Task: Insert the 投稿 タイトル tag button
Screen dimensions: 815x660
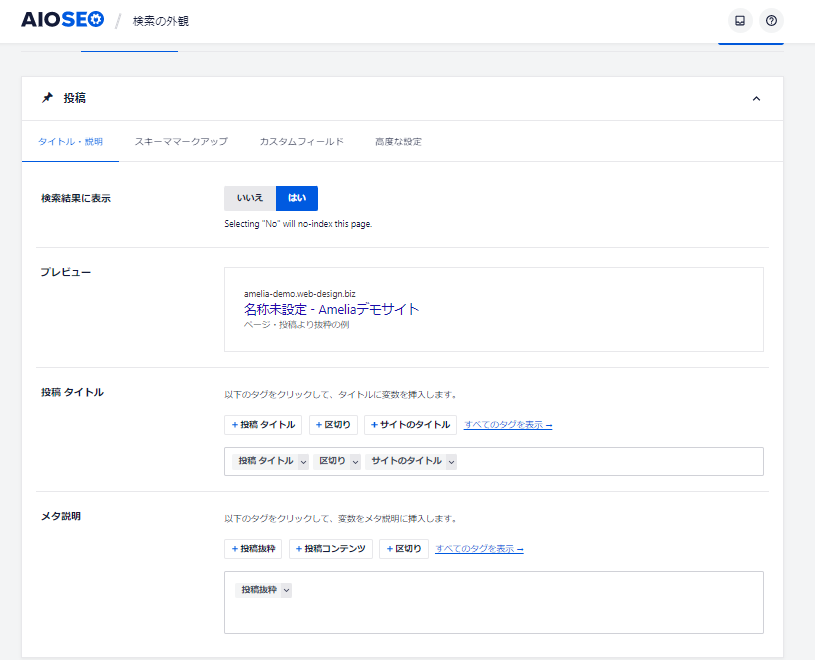Action: (263, 425)
